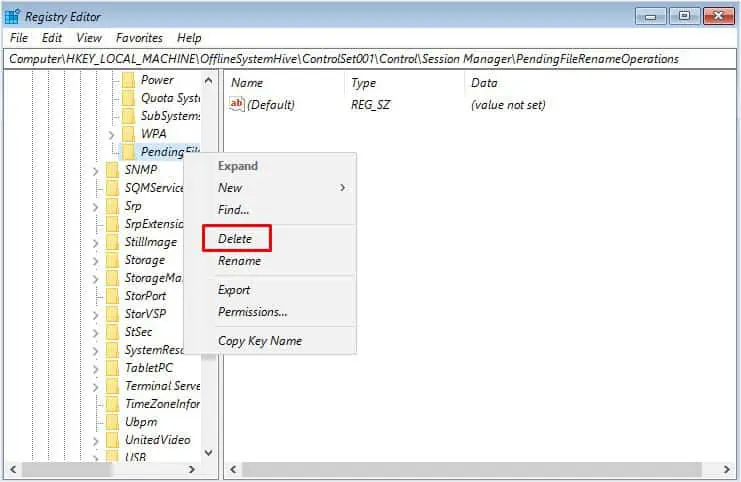Click the SubSystems folder icon
This screenshot has height=482, width=741.
click(x=128, y=116)
